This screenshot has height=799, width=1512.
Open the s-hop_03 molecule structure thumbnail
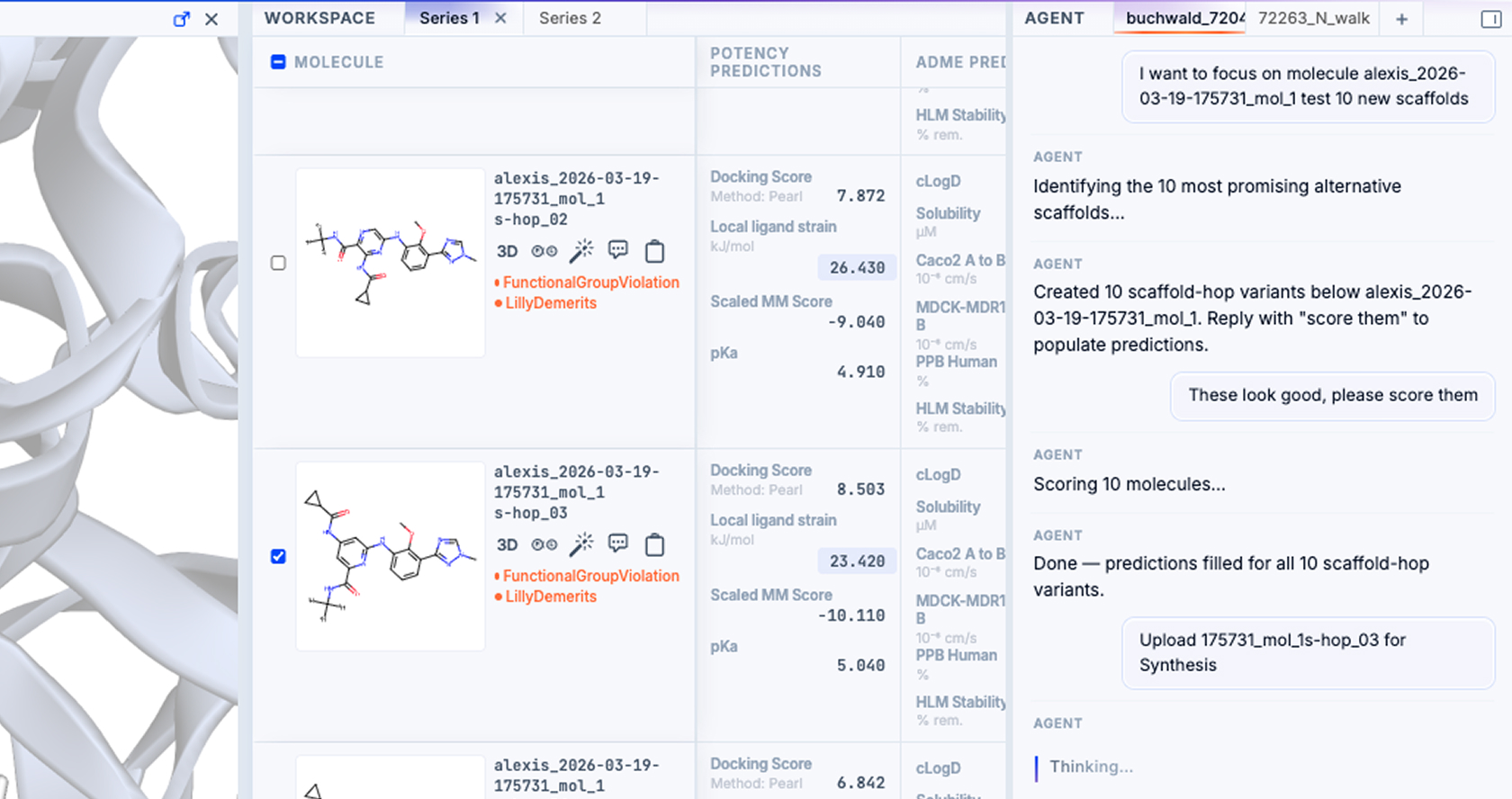[391, 556]
